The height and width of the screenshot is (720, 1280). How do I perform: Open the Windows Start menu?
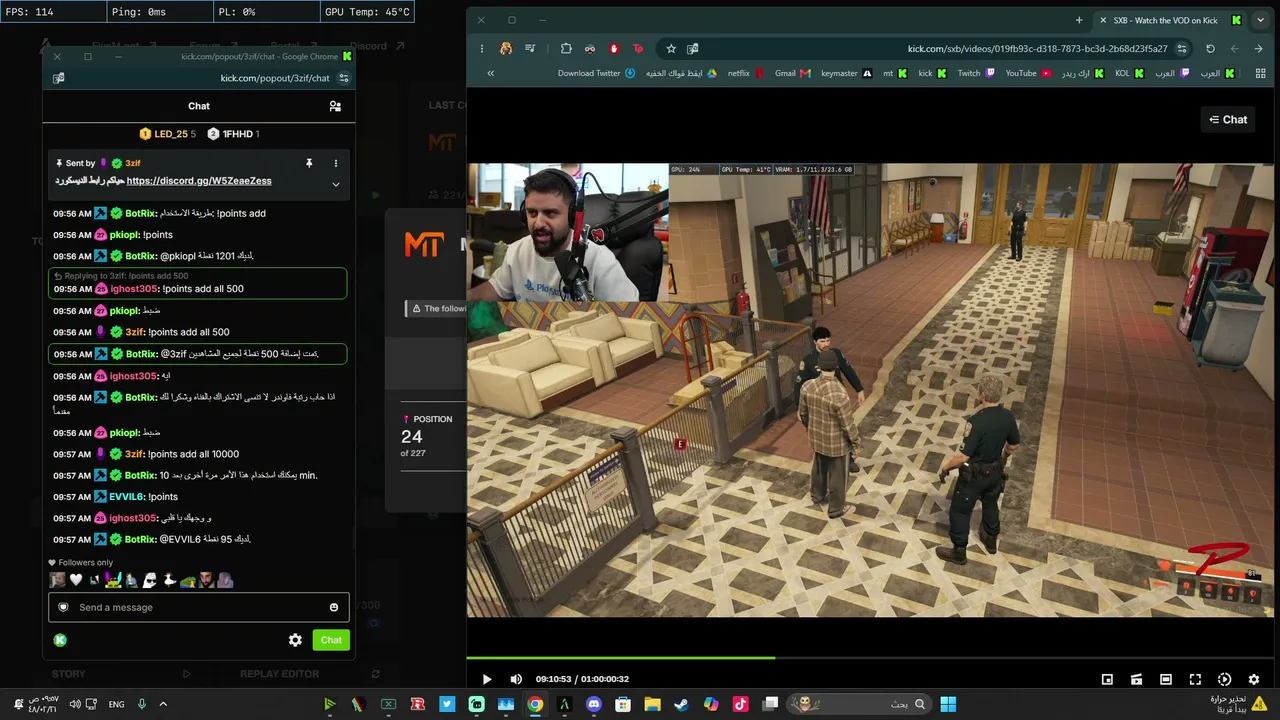948,704
